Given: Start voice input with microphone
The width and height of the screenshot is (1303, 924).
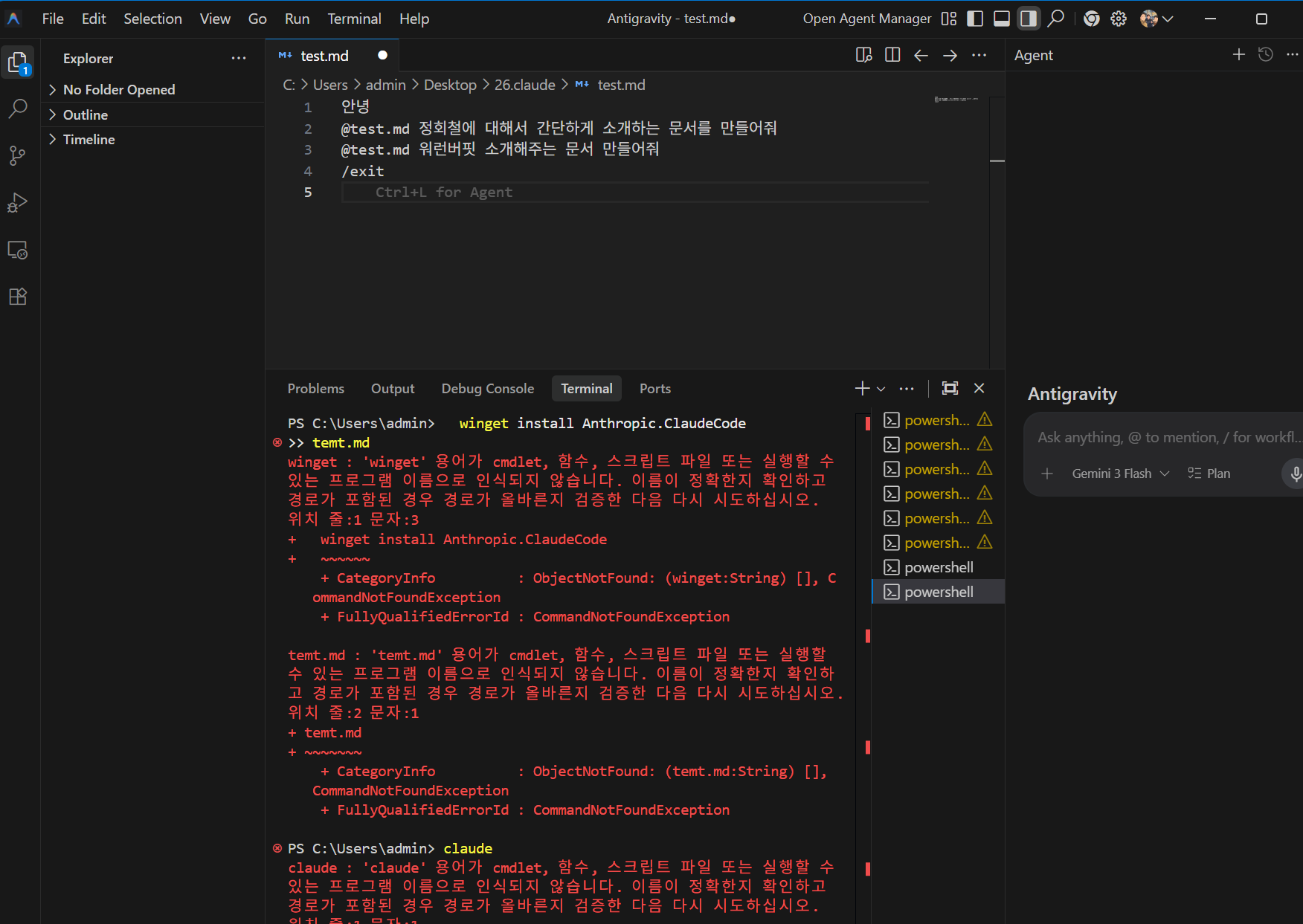Looking at the screenshot, I should pos(1295,474).
